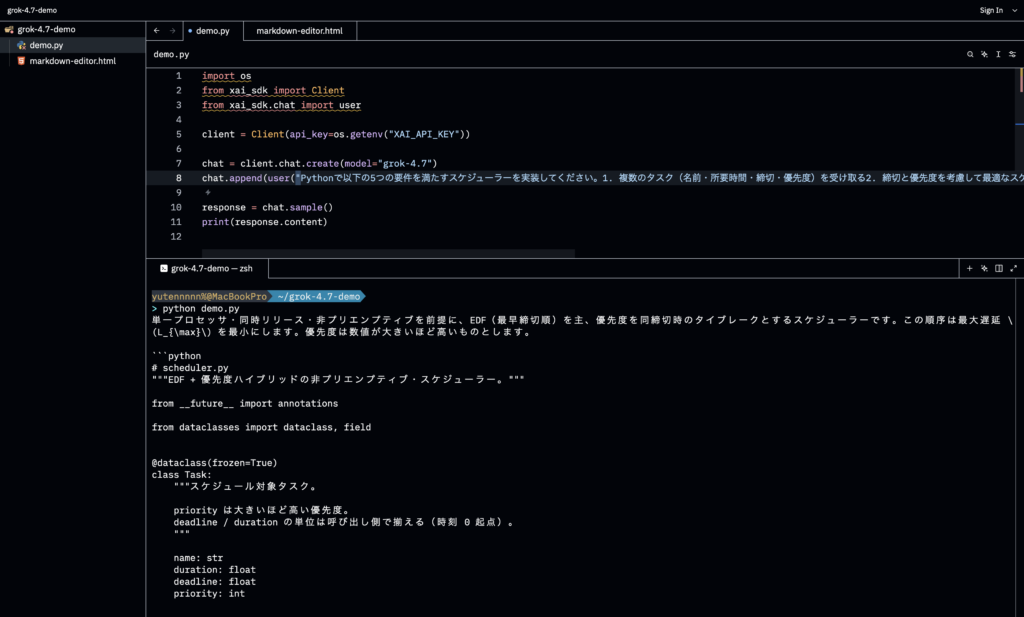The width and height of the screenshot is (1024, 617).
Task: Open editor controls sliders icon
Action: [x=1012, y=54]
